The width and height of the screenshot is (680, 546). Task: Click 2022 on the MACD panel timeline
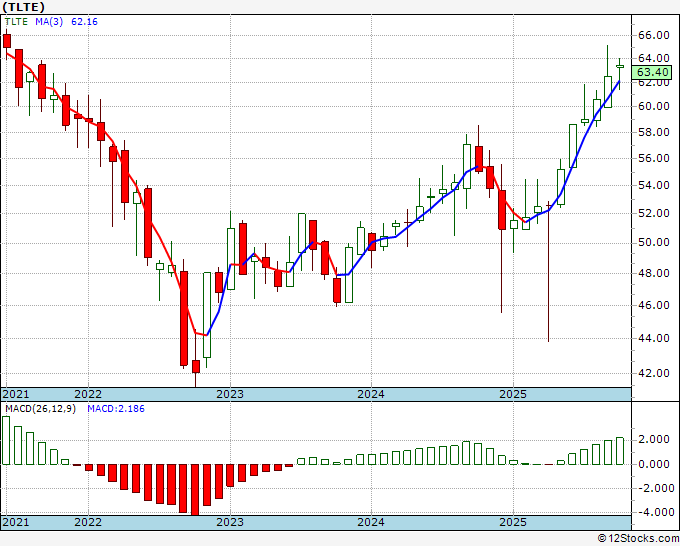point(88,522)
